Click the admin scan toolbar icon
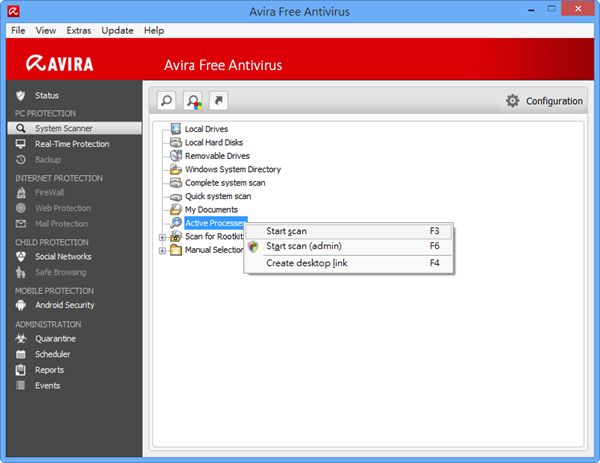Viewport: 600px width, 463px height. pos(193,101)
